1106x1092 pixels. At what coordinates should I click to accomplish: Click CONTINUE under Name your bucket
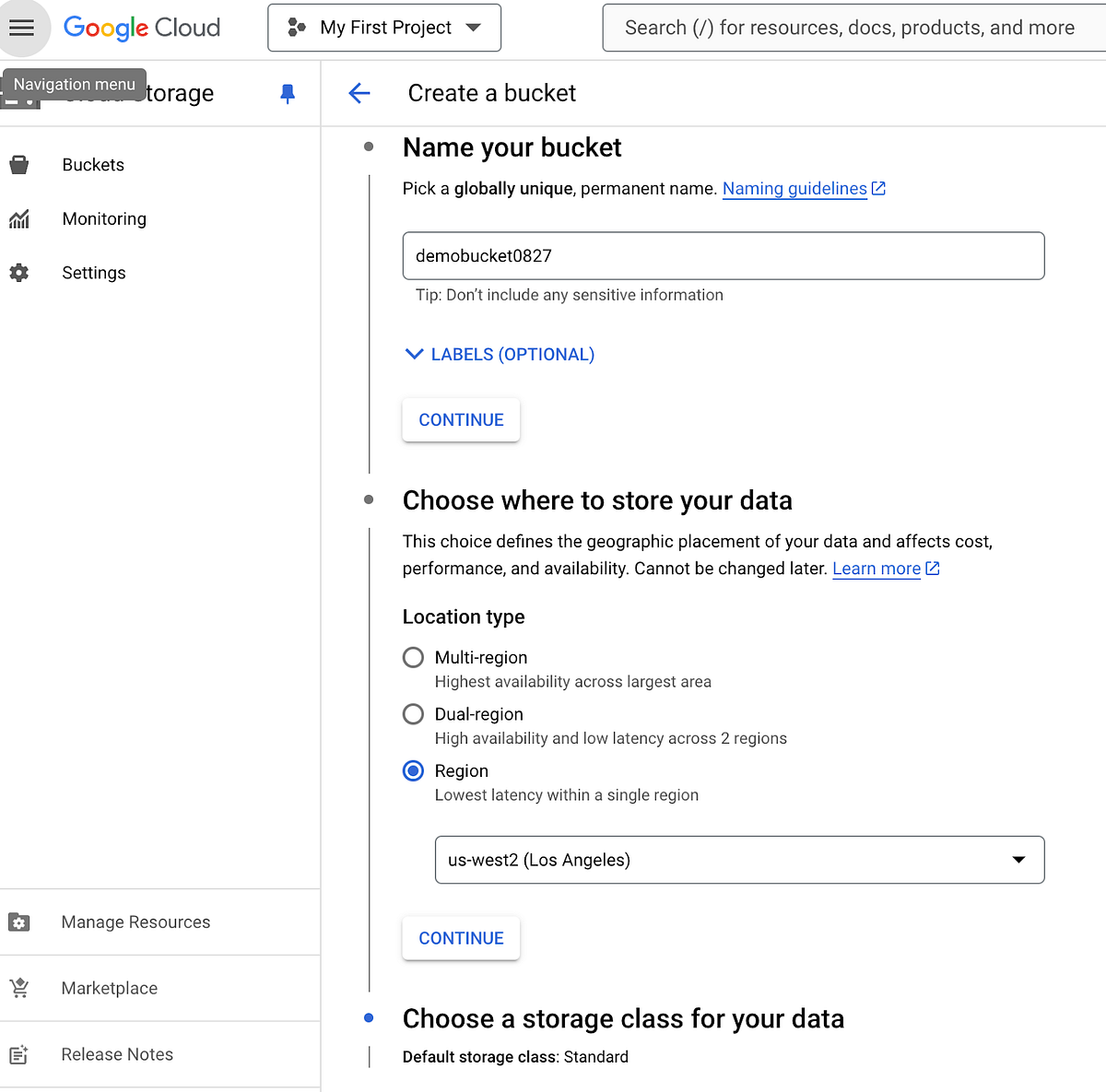pos(461,419)
